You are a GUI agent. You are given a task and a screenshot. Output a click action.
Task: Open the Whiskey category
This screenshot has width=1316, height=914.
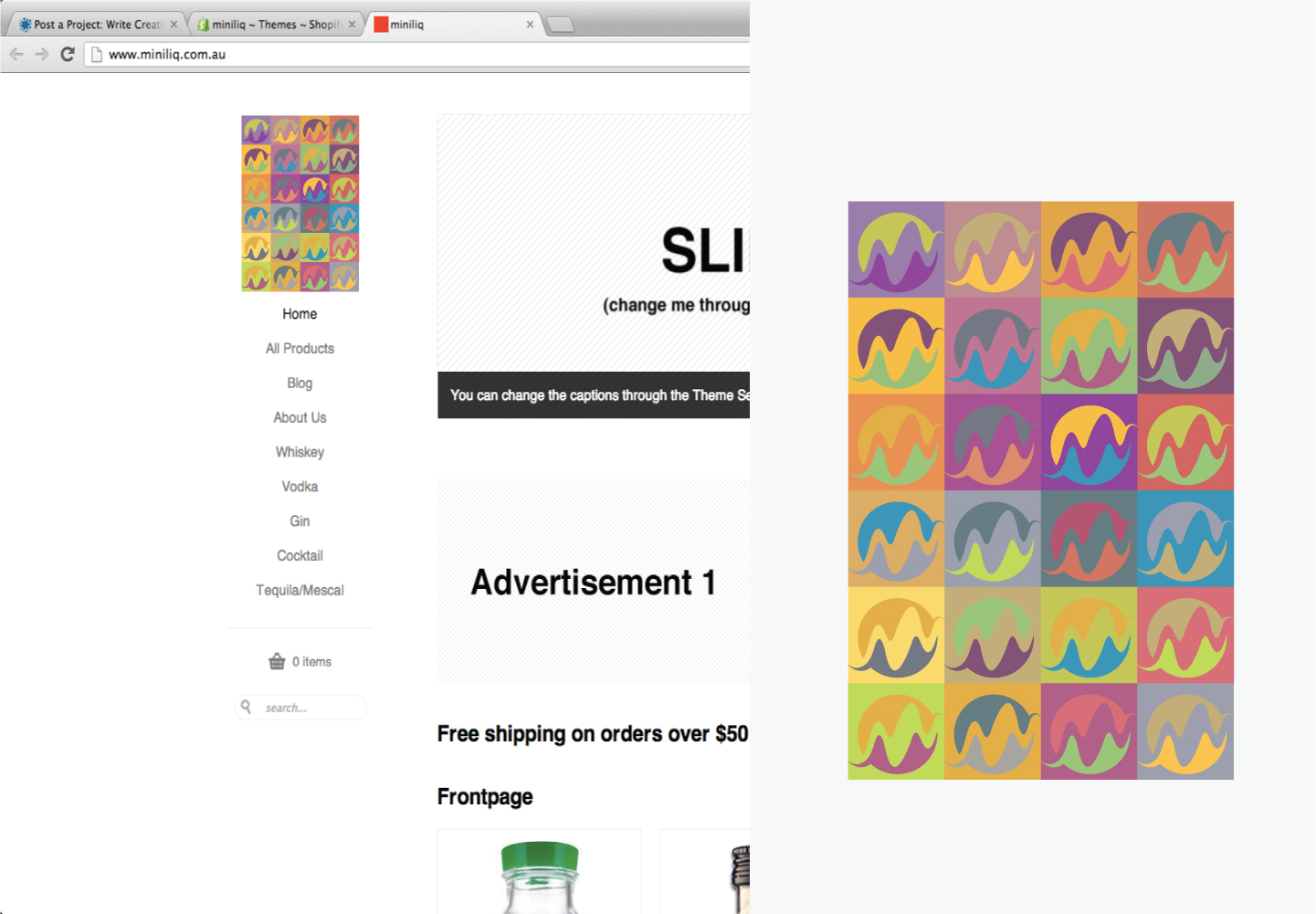click(x=300, y=452)
